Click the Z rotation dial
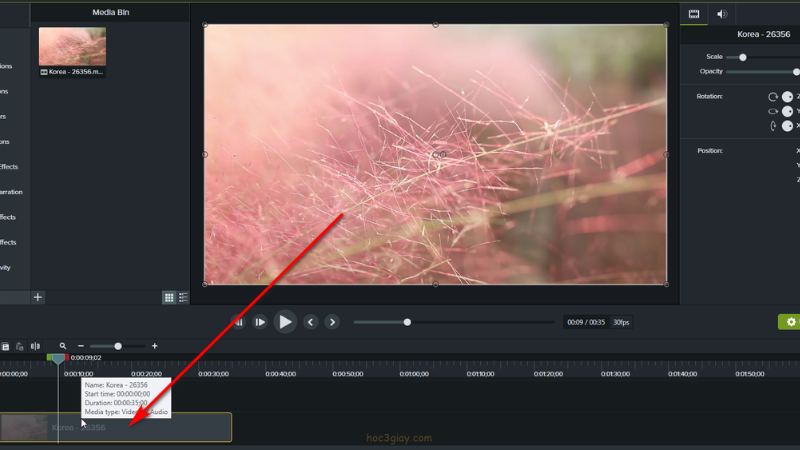This screenshot has width=800, height=450. tap(787, 96)
